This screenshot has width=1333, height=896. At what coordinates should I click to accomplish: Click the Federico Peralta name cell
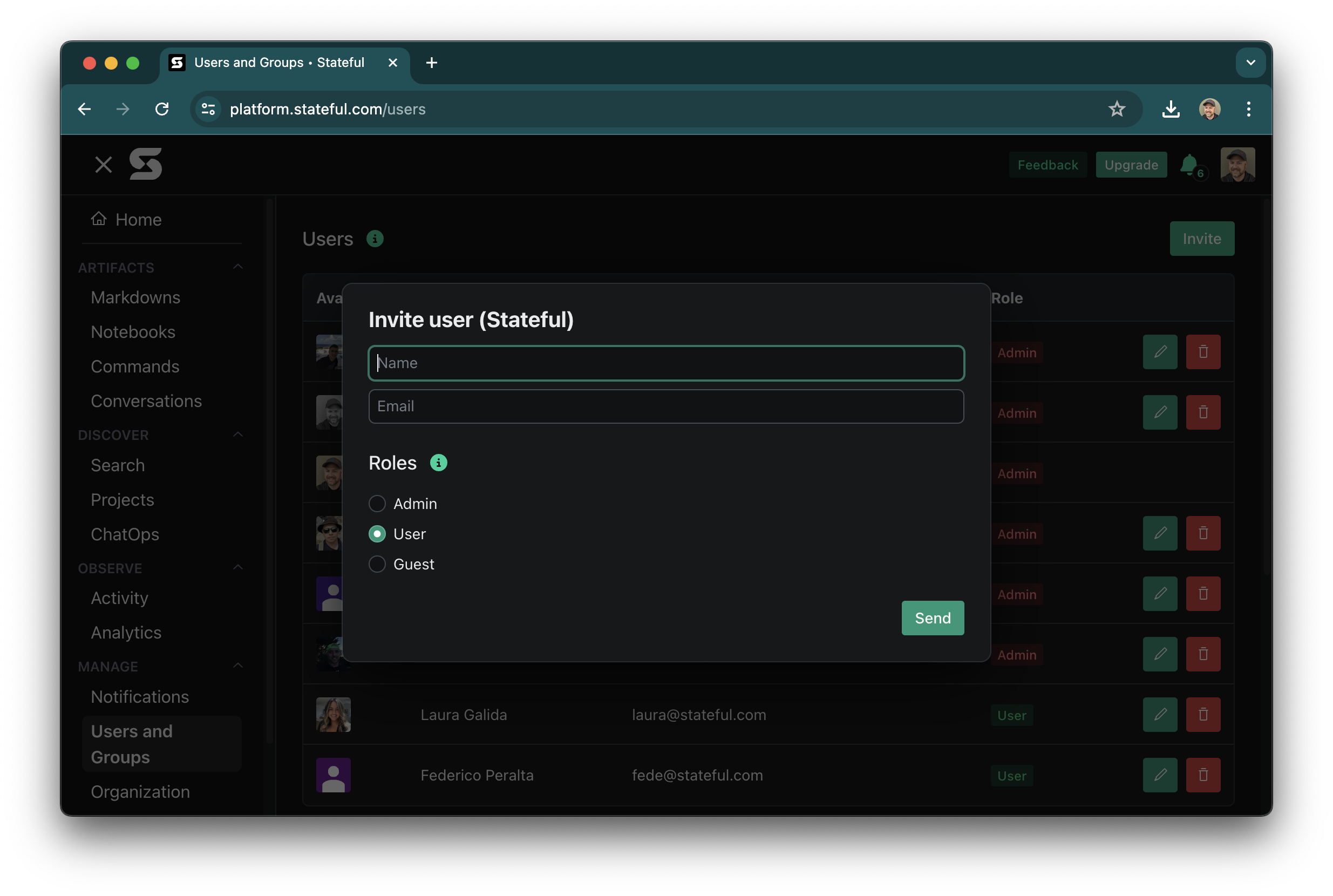pos(477,776)
